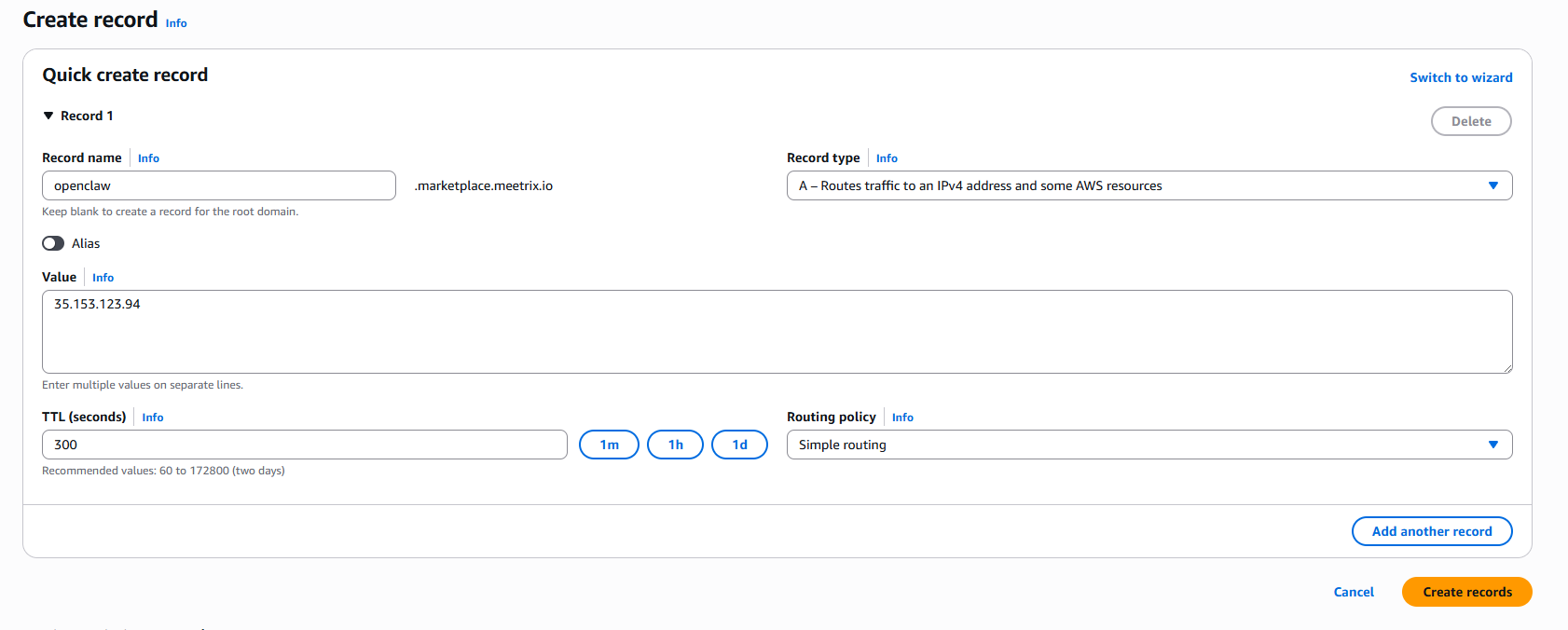
Task: Click into the Value text area
Action: 776,331
